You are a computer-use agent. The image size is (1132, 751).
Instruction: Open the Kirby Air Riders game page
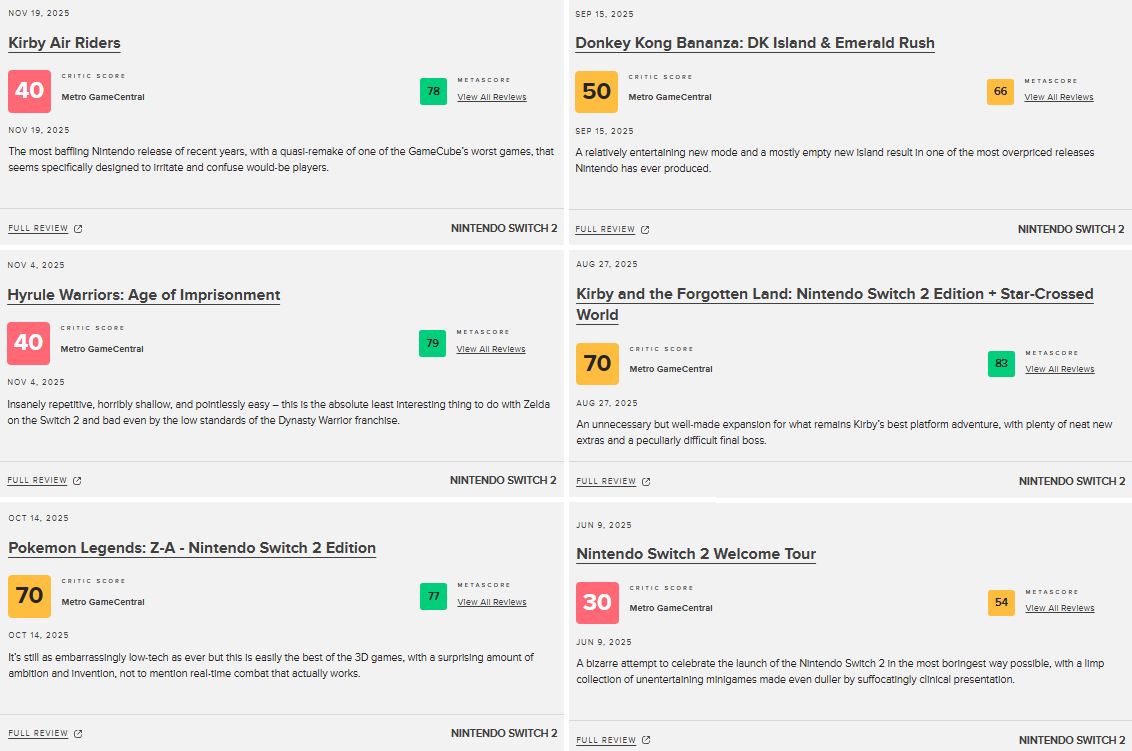(x=64, y=43)
